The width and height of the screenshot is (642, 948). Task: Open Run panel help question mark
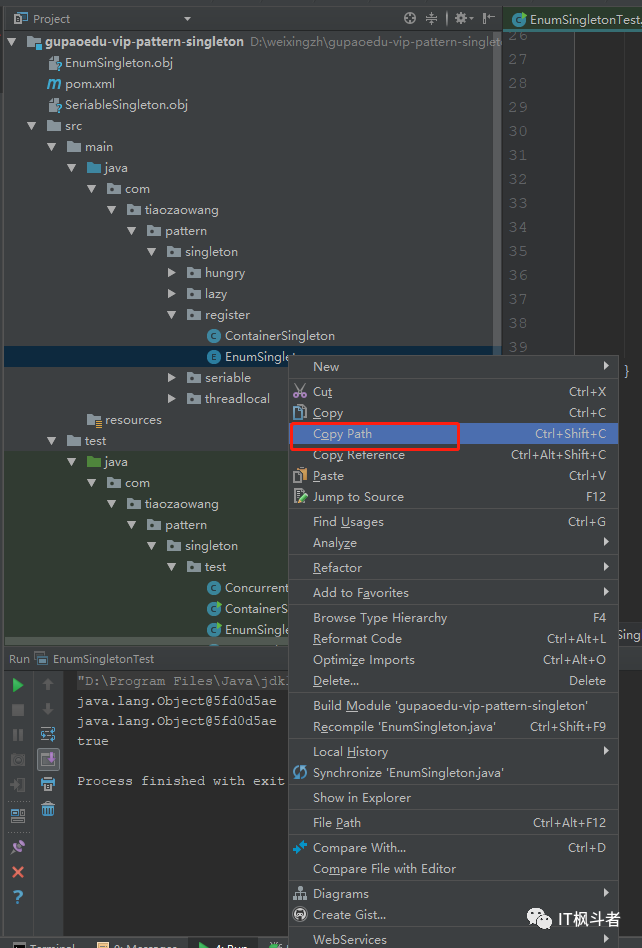(18, 897)
